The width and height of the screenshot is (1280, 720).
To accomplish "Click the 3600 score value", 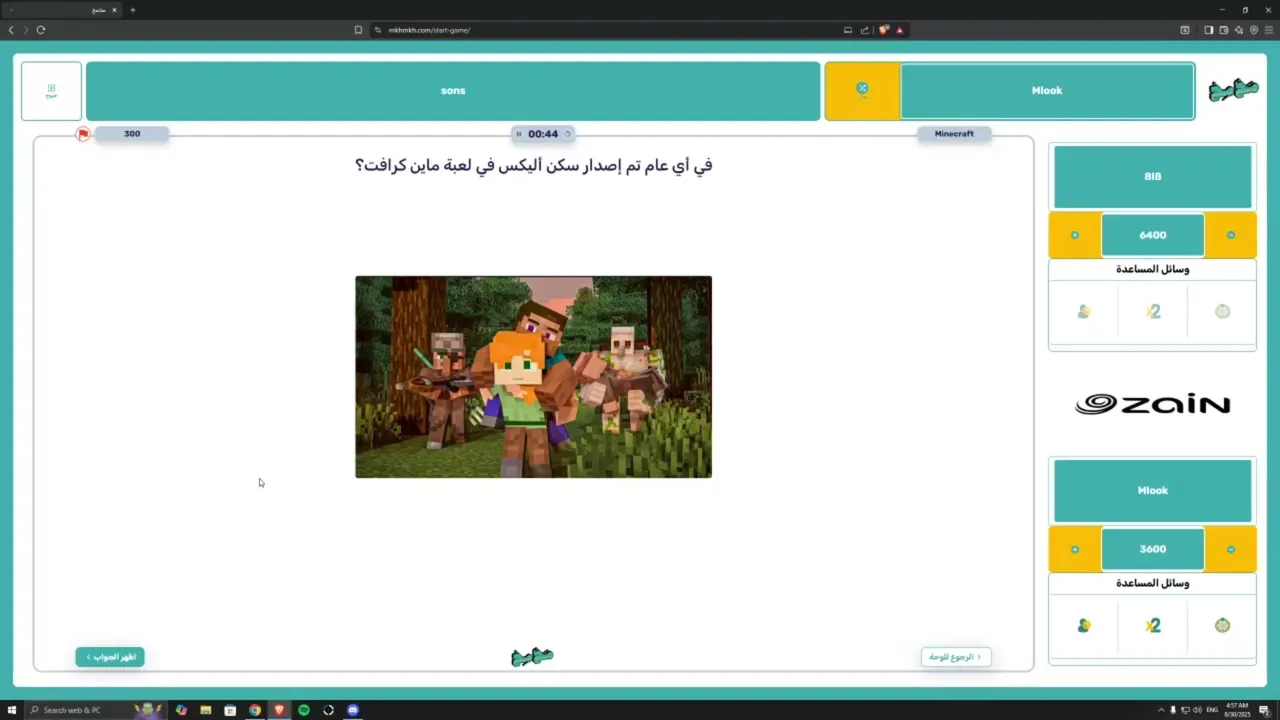I will point(1153,549).
